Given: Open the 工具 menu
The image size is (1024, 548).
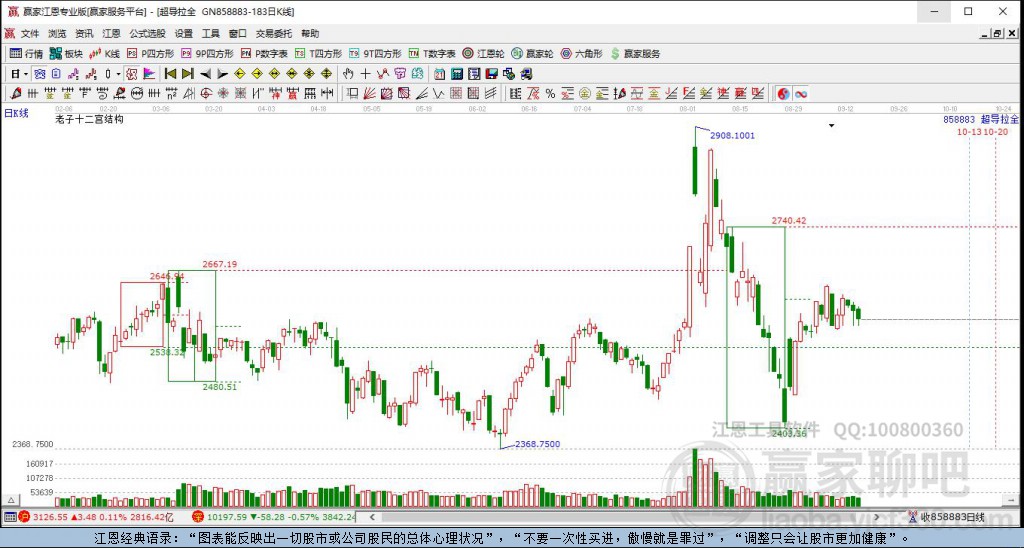Looking at the screenshot, I should click(210, 33).
